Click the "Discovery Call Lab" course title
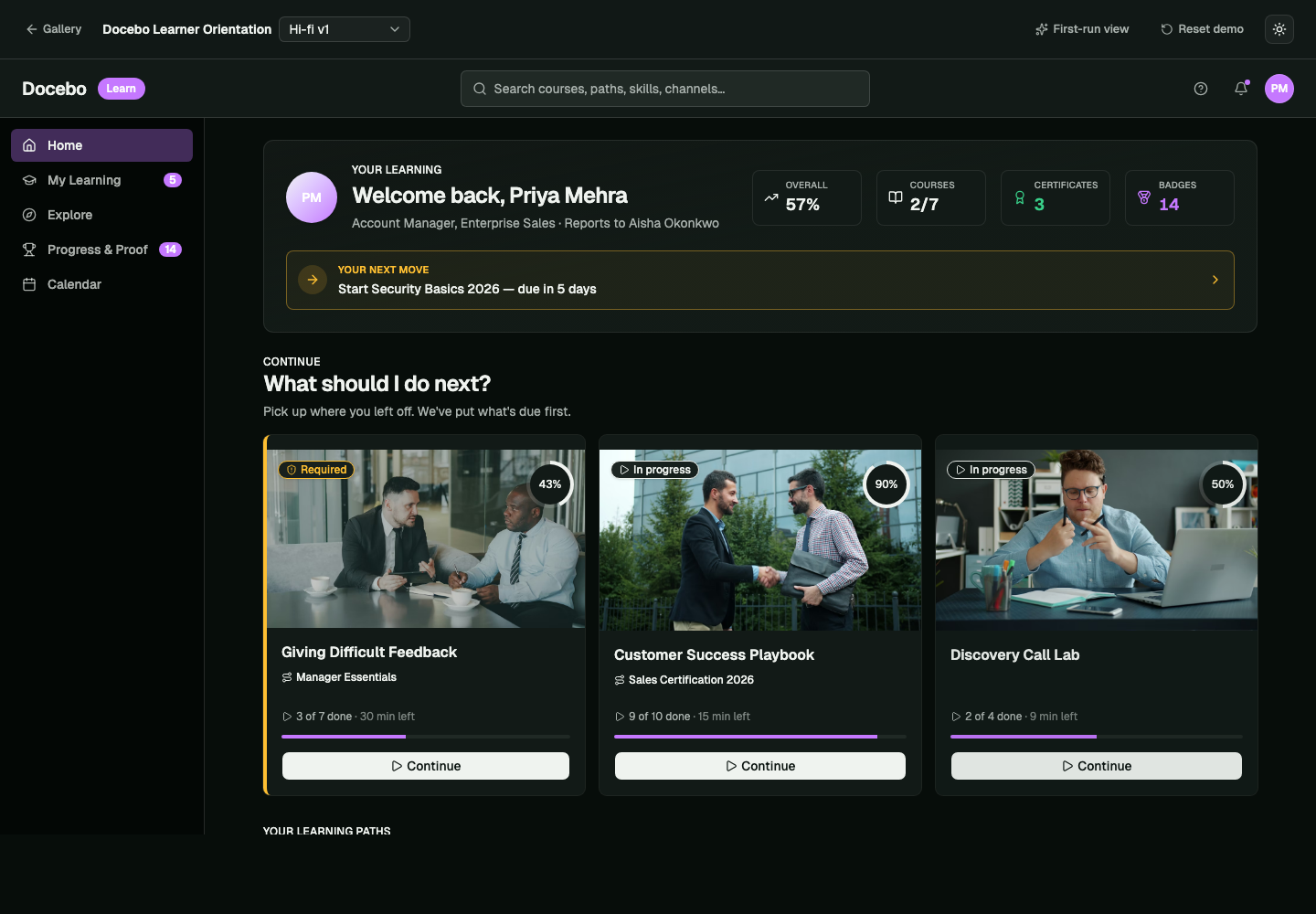This screenshot has width=1316, height=914. tap(1015, 654)
